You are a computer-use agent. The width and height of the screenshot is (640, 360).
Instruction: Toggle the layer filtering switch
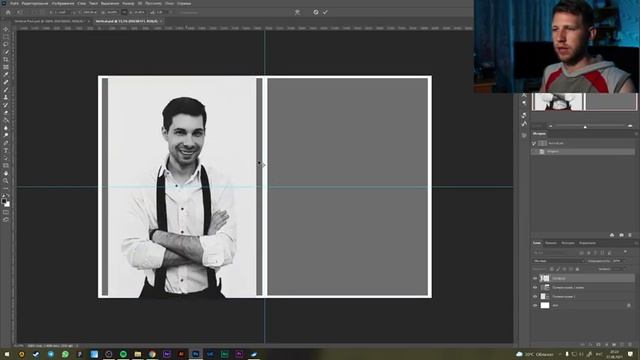point(625,253)
